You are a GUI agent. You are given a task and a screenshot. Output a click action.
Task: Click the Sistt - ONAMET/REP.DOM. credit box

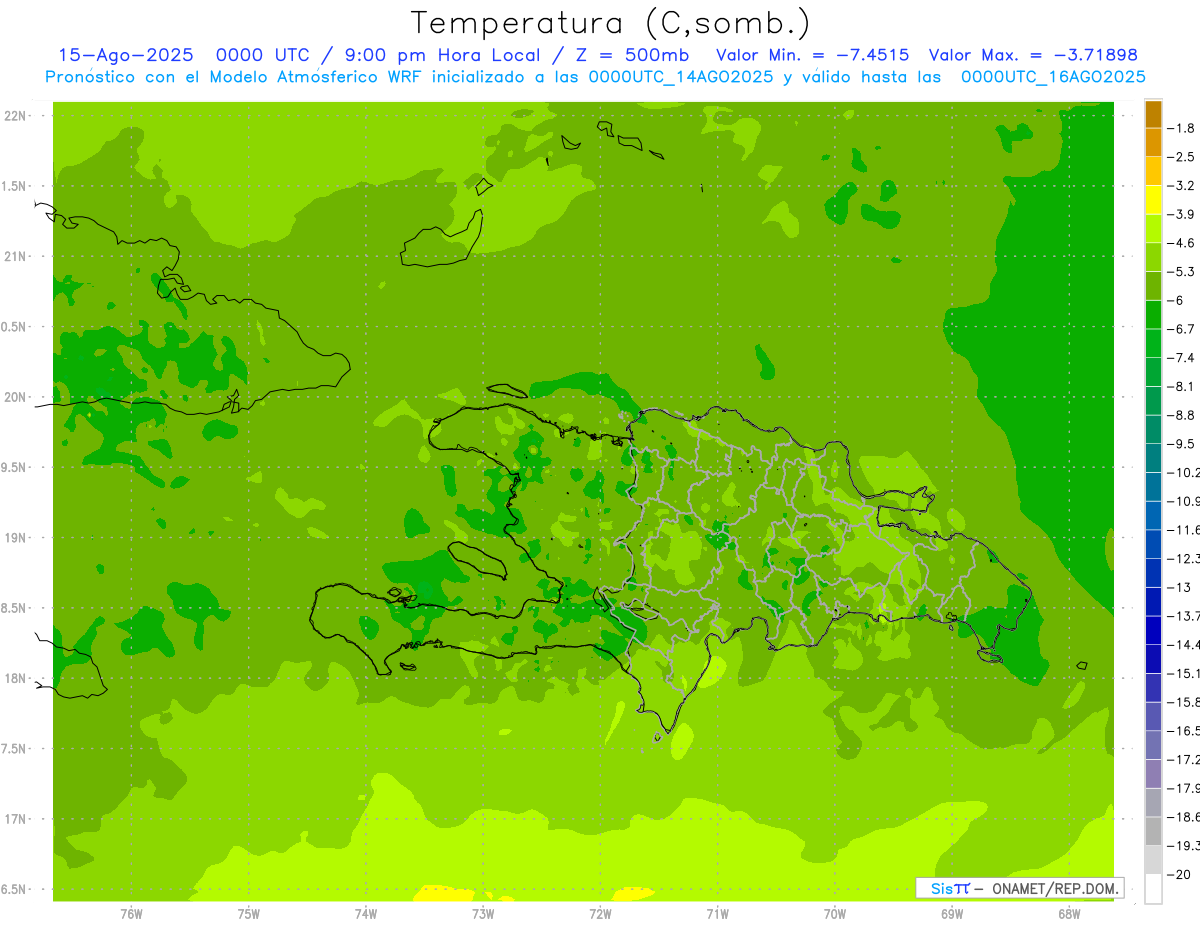point(1019,888)
